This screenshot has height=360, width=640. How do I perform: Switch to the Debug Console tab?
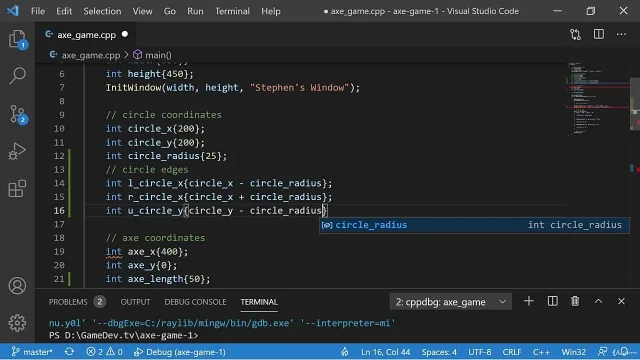pyautogui.click(x=195, y=302)
